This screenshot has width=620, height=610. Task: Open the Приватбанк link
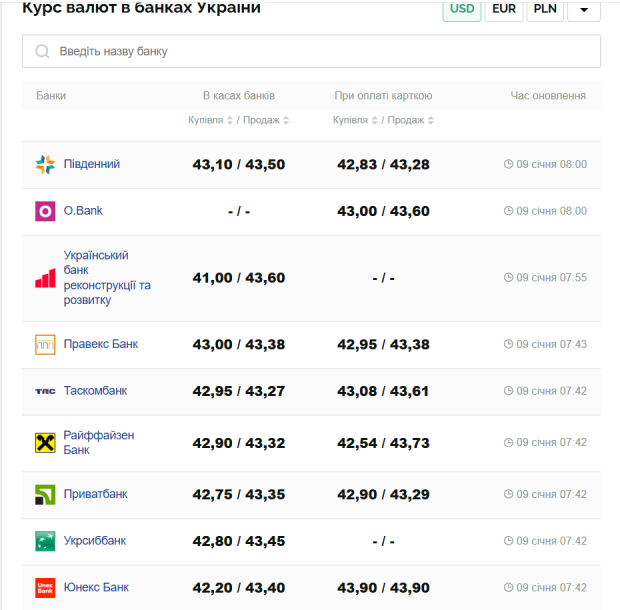coord(96,494)
